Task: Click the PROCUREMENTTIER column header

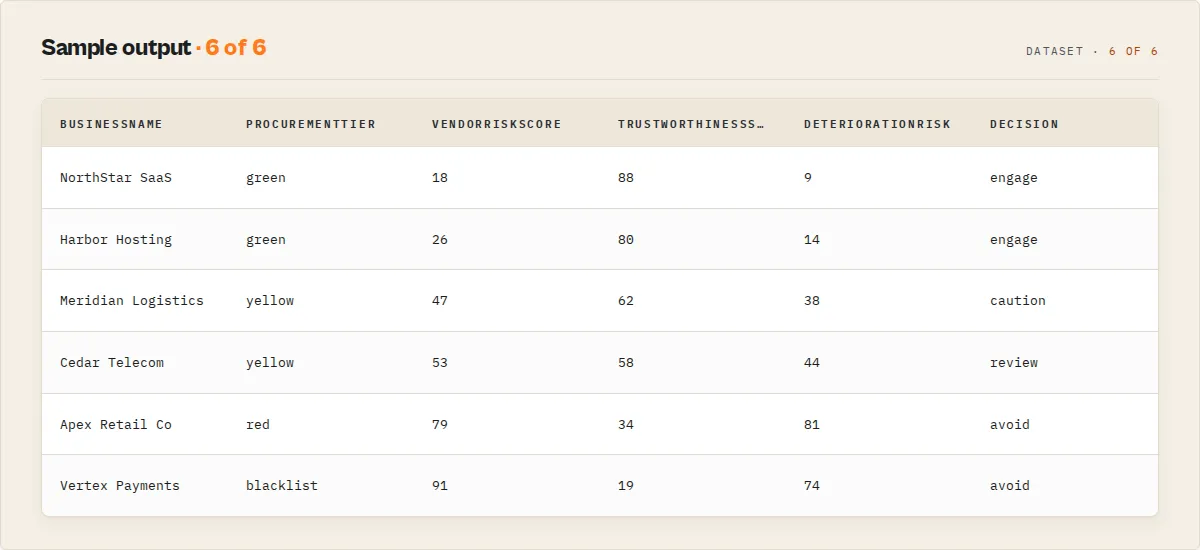Action: [x=311, y=124]
